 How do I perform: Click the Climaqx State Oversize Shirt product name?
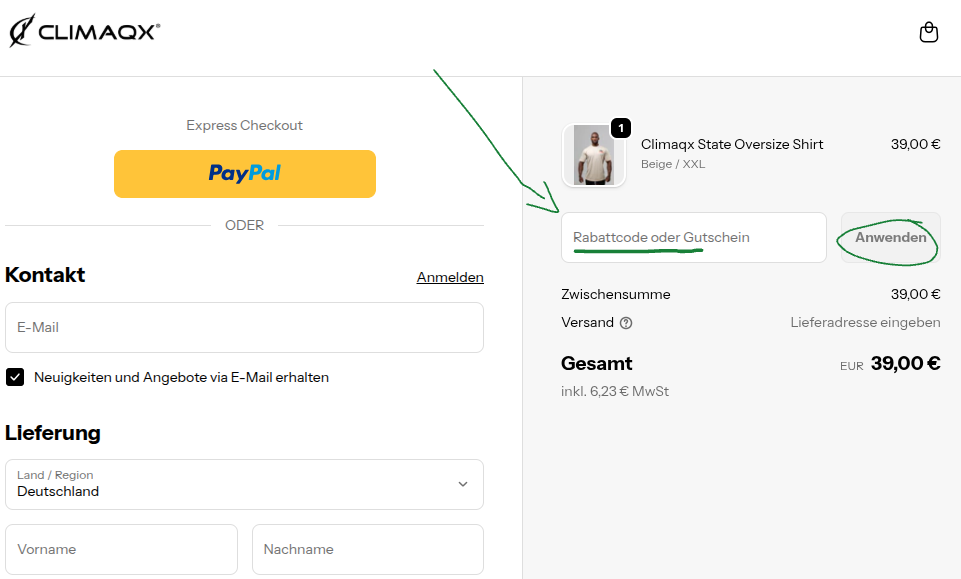pos(732,144)
